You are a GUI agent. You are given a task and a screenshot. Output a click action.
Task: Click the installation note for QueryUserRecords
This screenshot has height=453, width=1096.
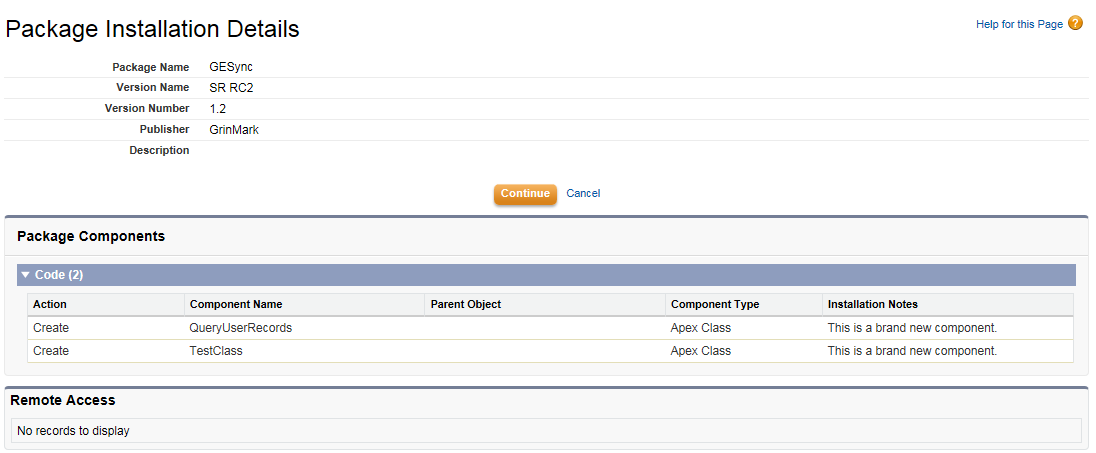912,328
